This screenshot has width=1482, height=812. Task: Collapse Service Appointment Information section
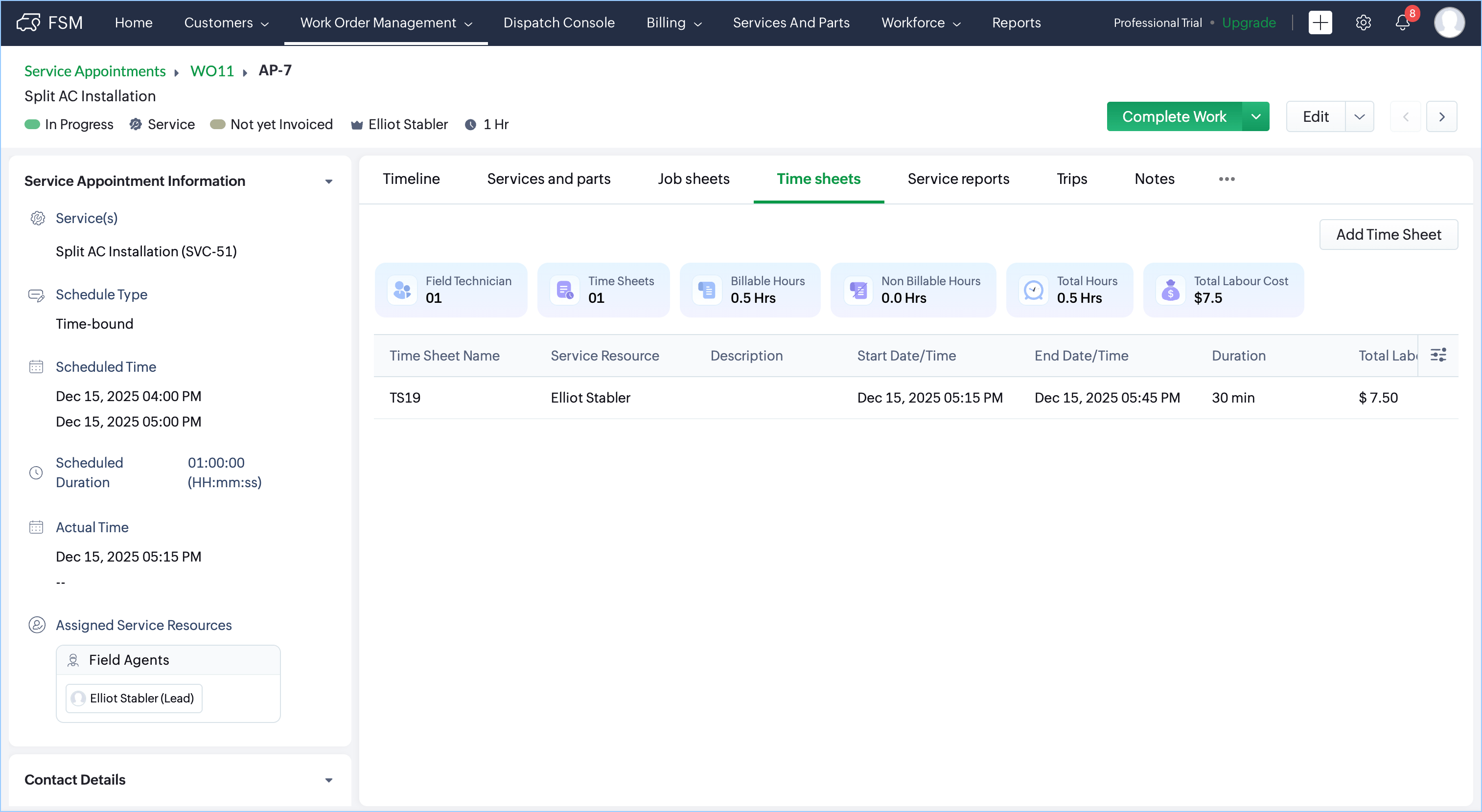click(x=328, y=181)
